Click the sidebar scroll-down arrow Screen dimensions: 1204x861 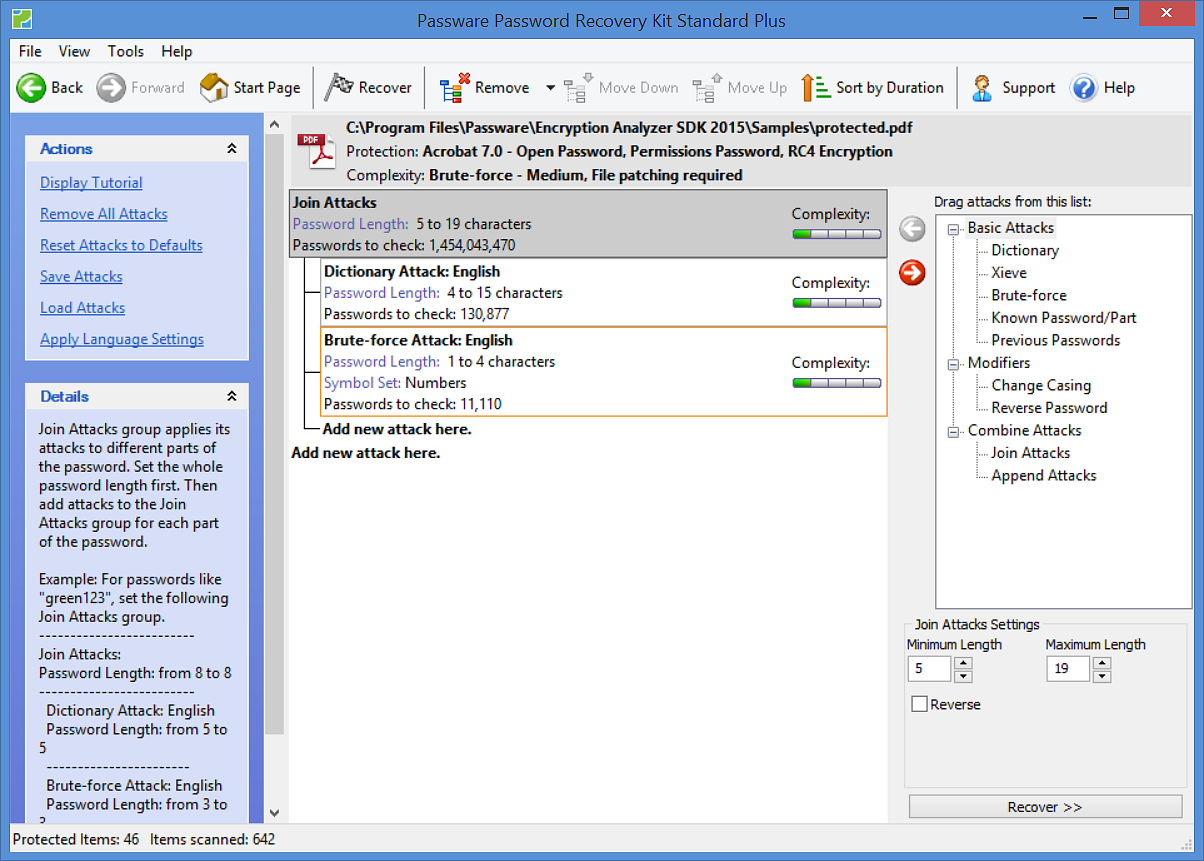(275, 813)
